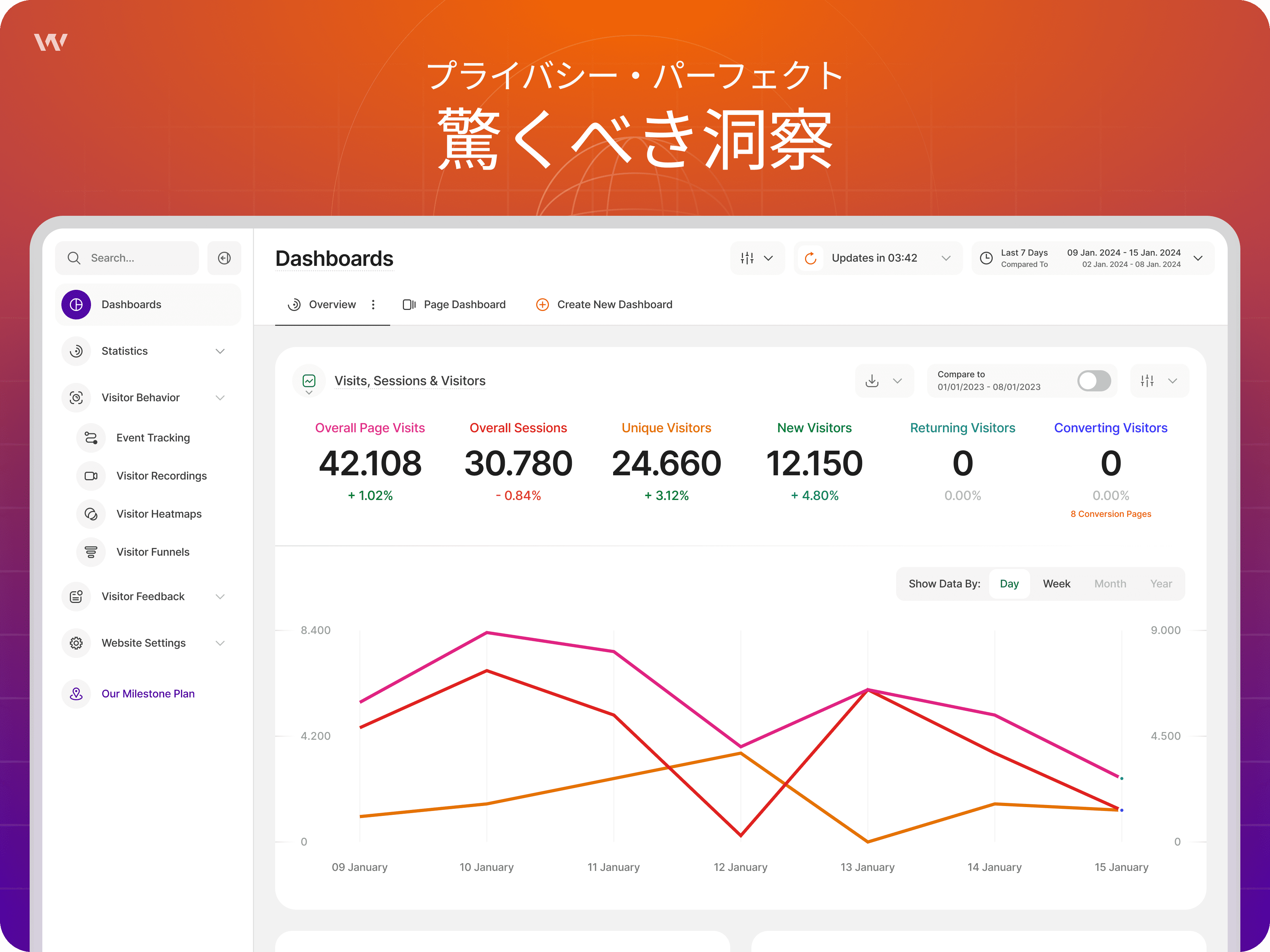Image resolution: width=1270 pixels, height=952 pixels.
Task: Show data by Day
Action: point(1009,584)
